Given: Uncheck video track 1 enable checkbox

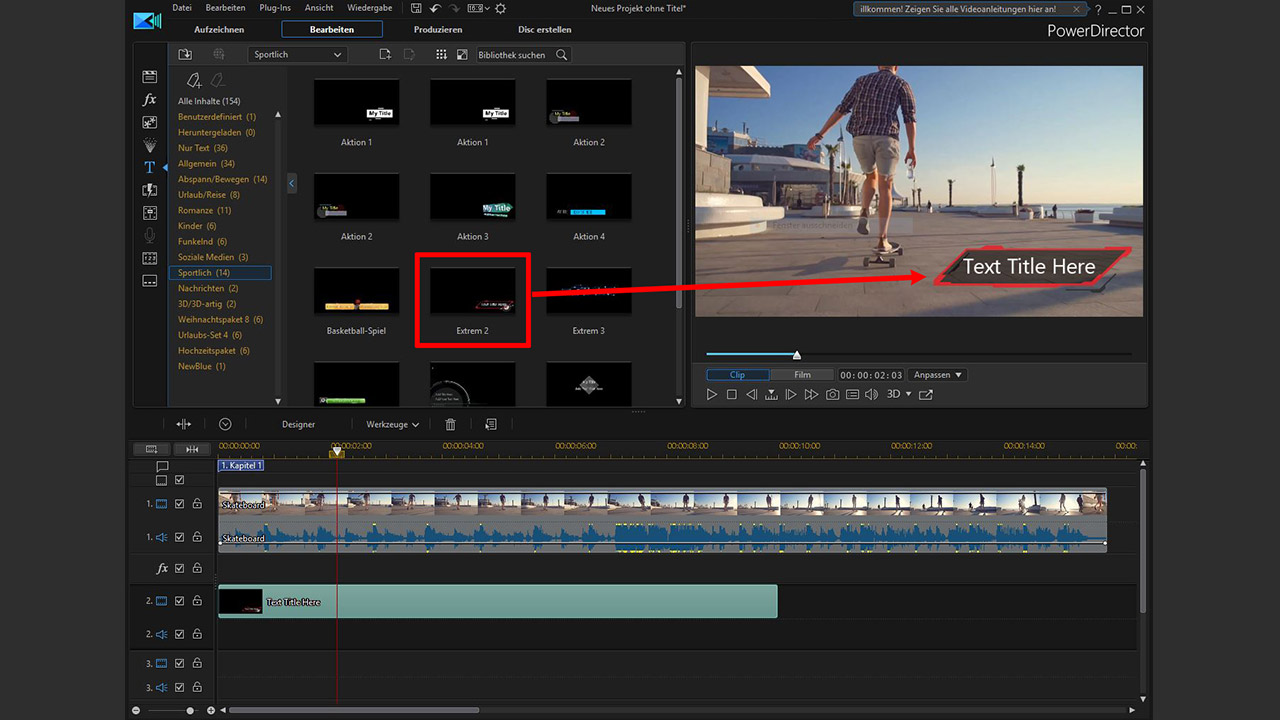Looking at the screenshot, I should 180,505.
